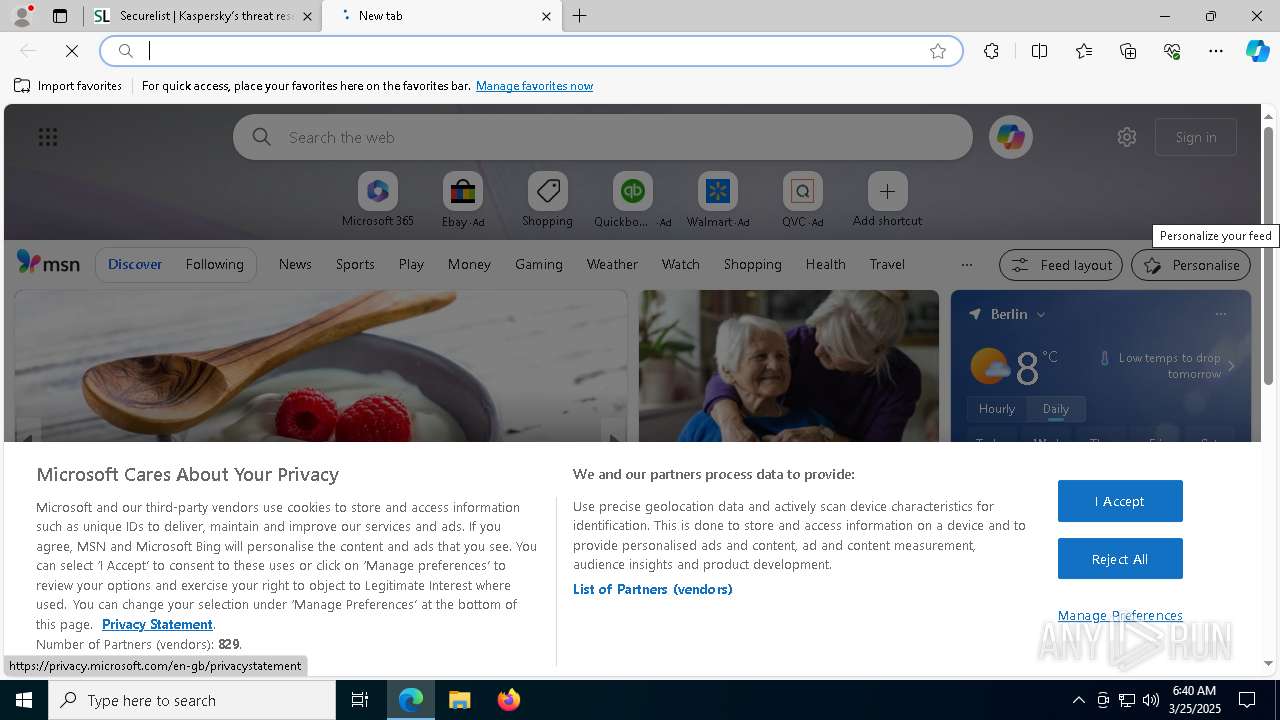The width and height of the screenshot is (1280, 720).
Task: Open the Microsoft 365 shortcut
Action: point(377,200)
